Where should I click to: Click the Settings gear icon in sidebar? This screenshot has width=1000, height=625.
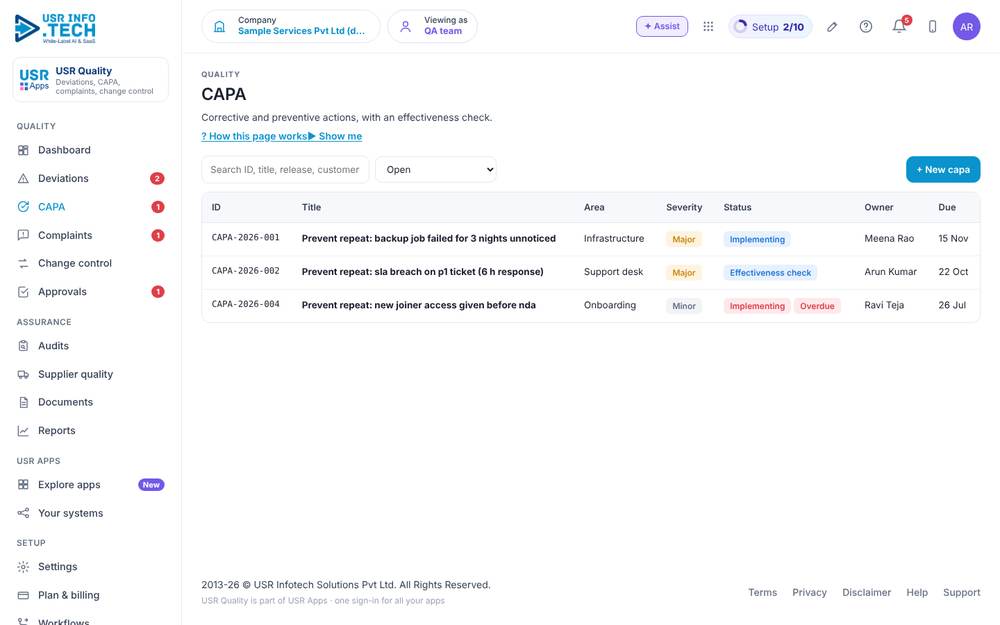coord(23,567)
